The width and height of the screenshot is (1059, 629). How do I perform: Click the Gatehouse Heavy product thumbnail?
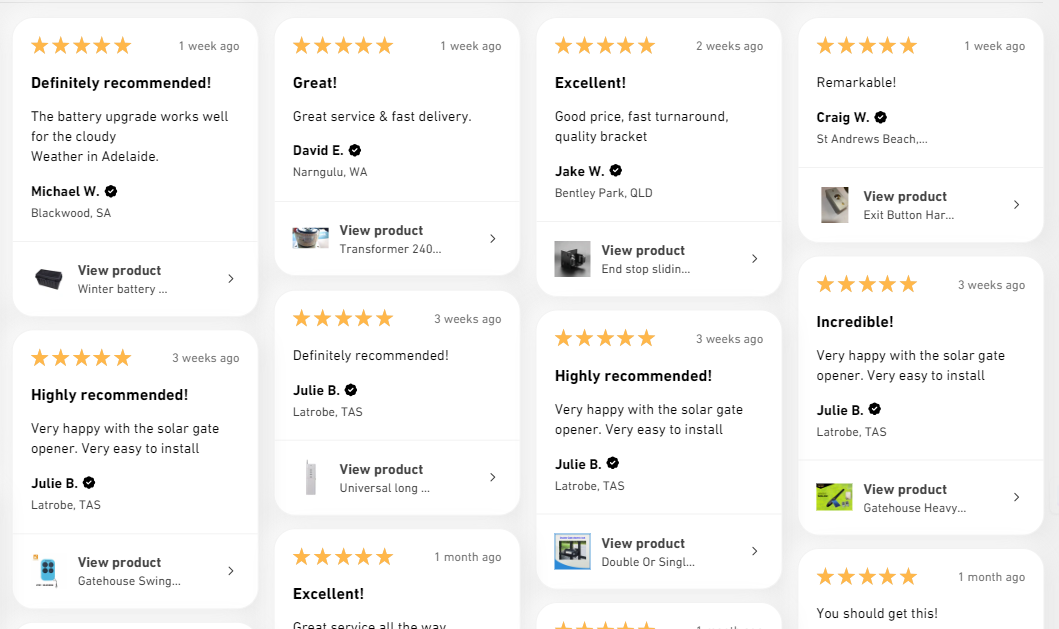pyautogui.click(x=834, y=498)
